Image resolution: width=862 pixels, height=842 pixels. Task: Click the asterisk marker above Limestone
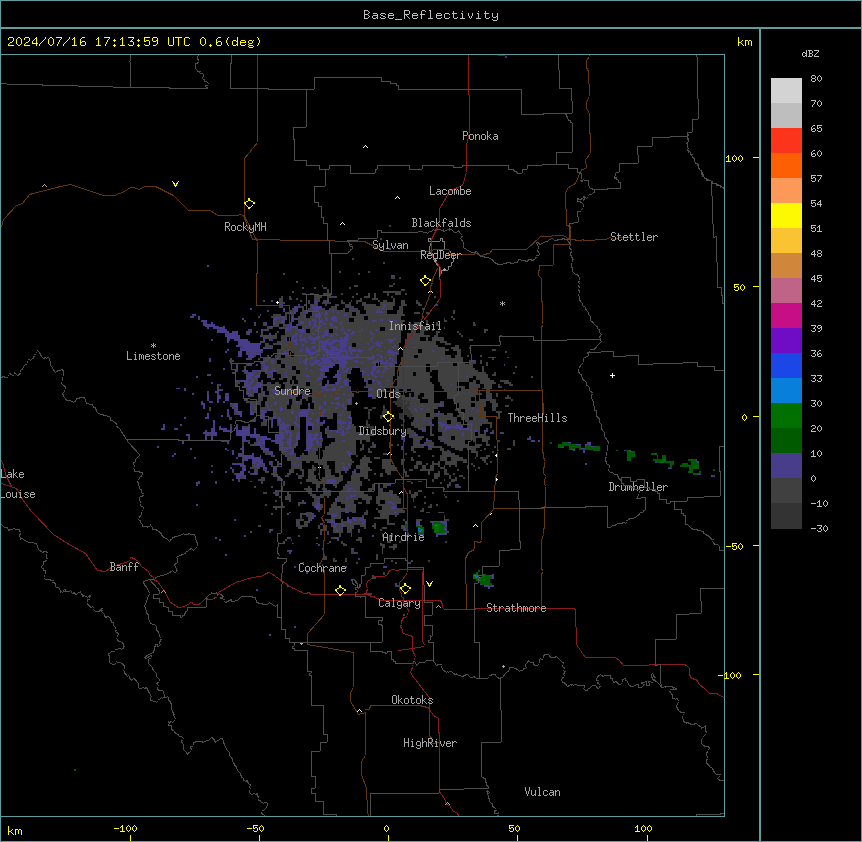tap(153, 346)
